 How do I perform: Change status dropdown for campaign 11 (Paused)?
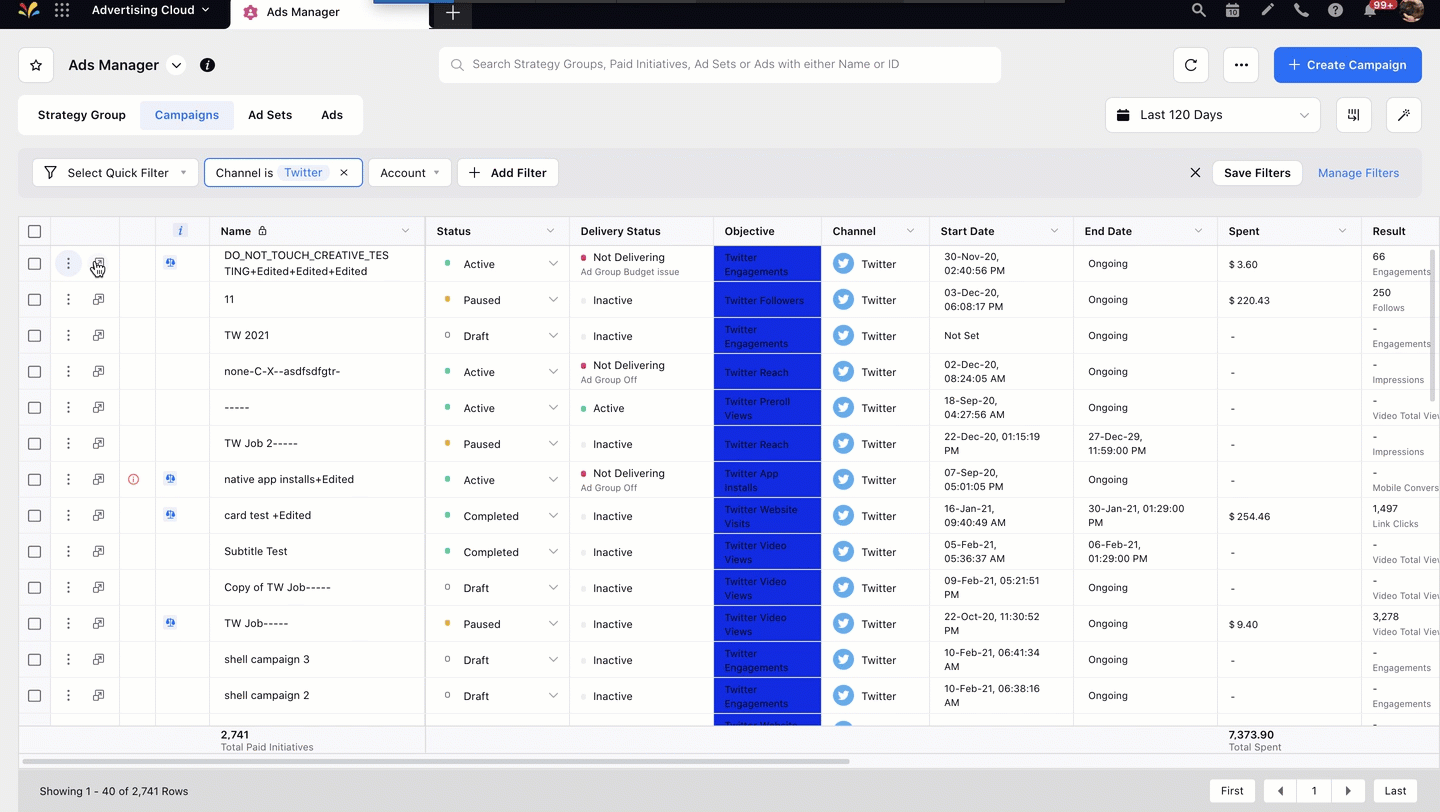tap(553, 300)
